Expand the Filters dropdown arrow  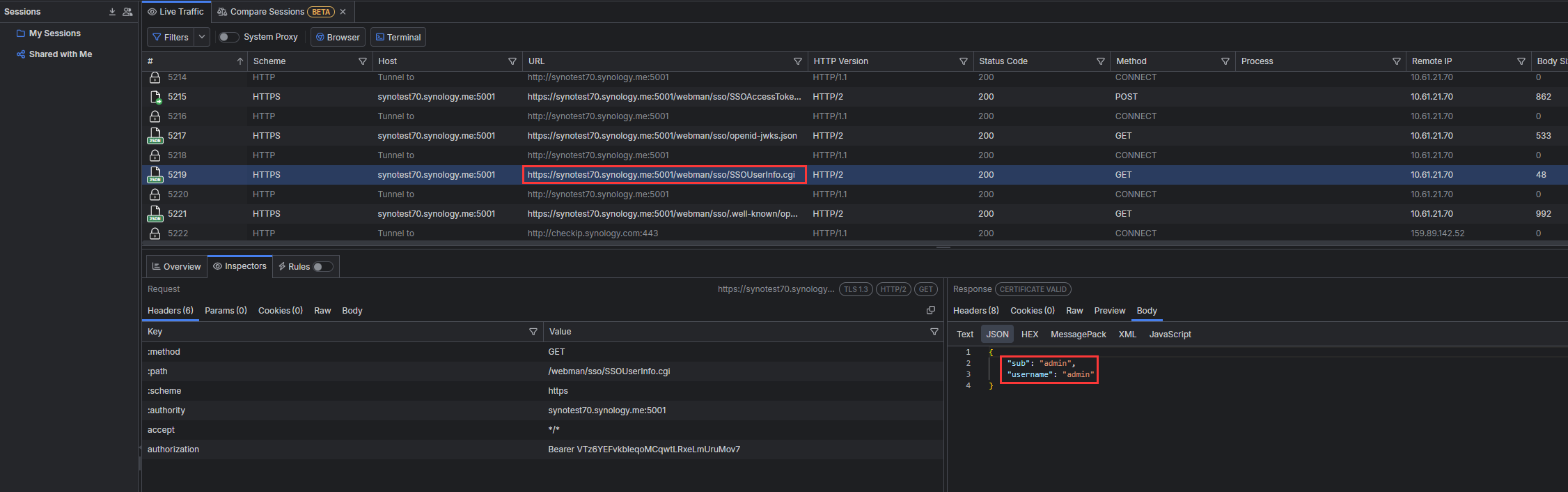[202, 38]
